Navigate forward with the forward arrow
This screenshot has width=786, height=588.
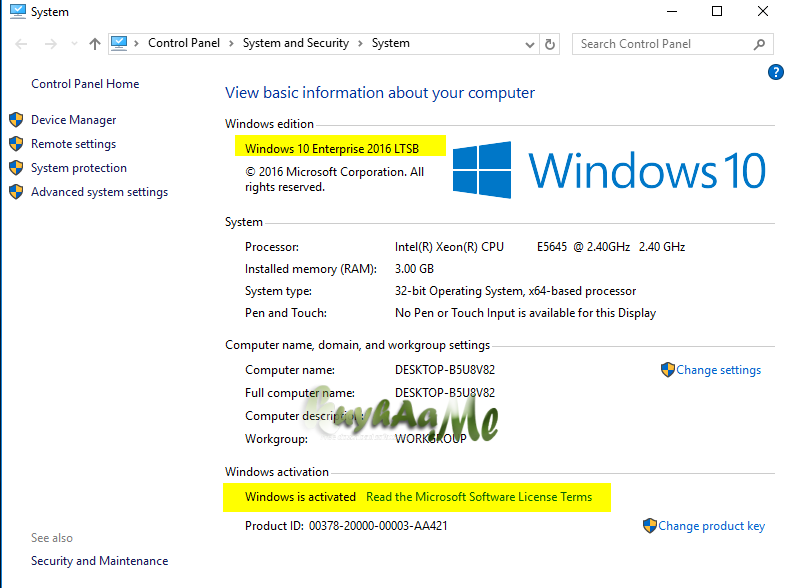[x=51, y=44]
